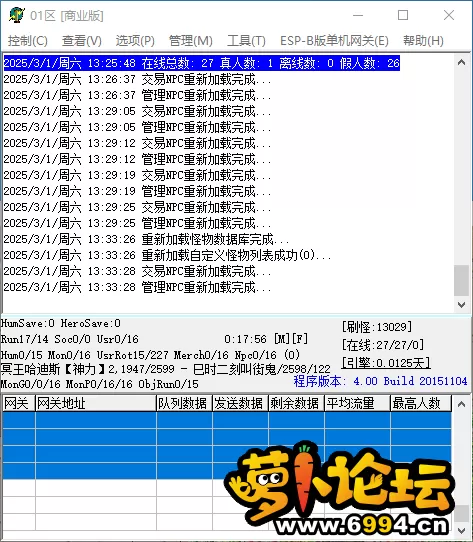Click the [M][F] status indicator
This screenshot has width=473, height=542.
click(x=291, y=339)
